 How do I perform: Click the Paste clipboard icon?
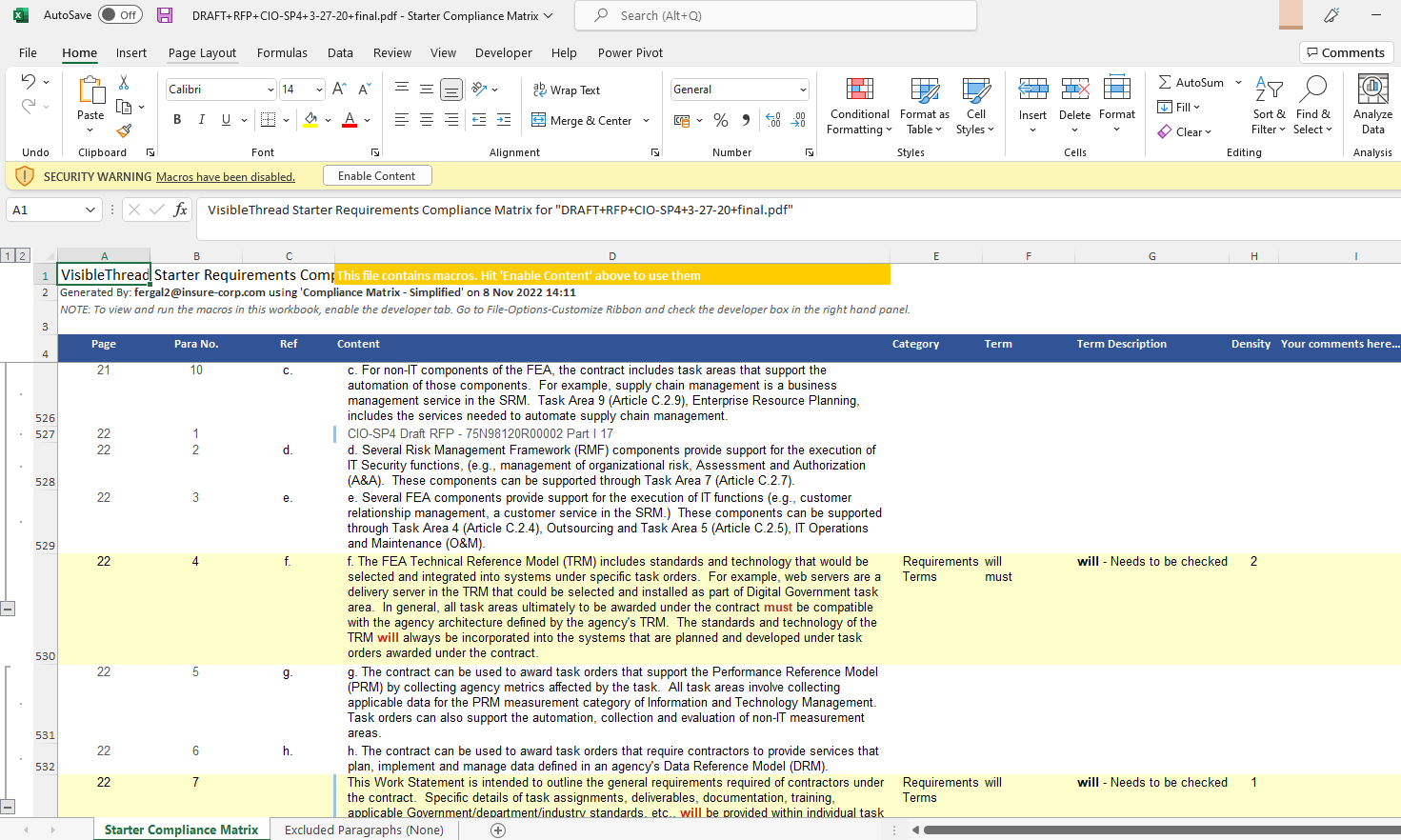point(90,90)
